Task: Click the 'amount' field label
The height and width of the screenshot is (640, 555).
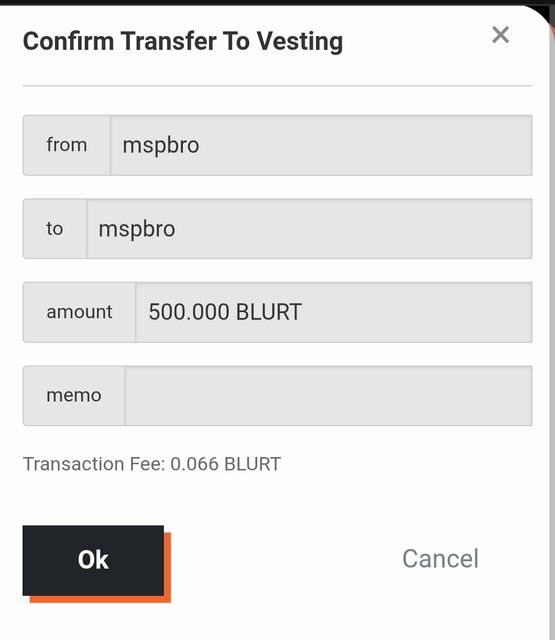Action: coord(79,312)
